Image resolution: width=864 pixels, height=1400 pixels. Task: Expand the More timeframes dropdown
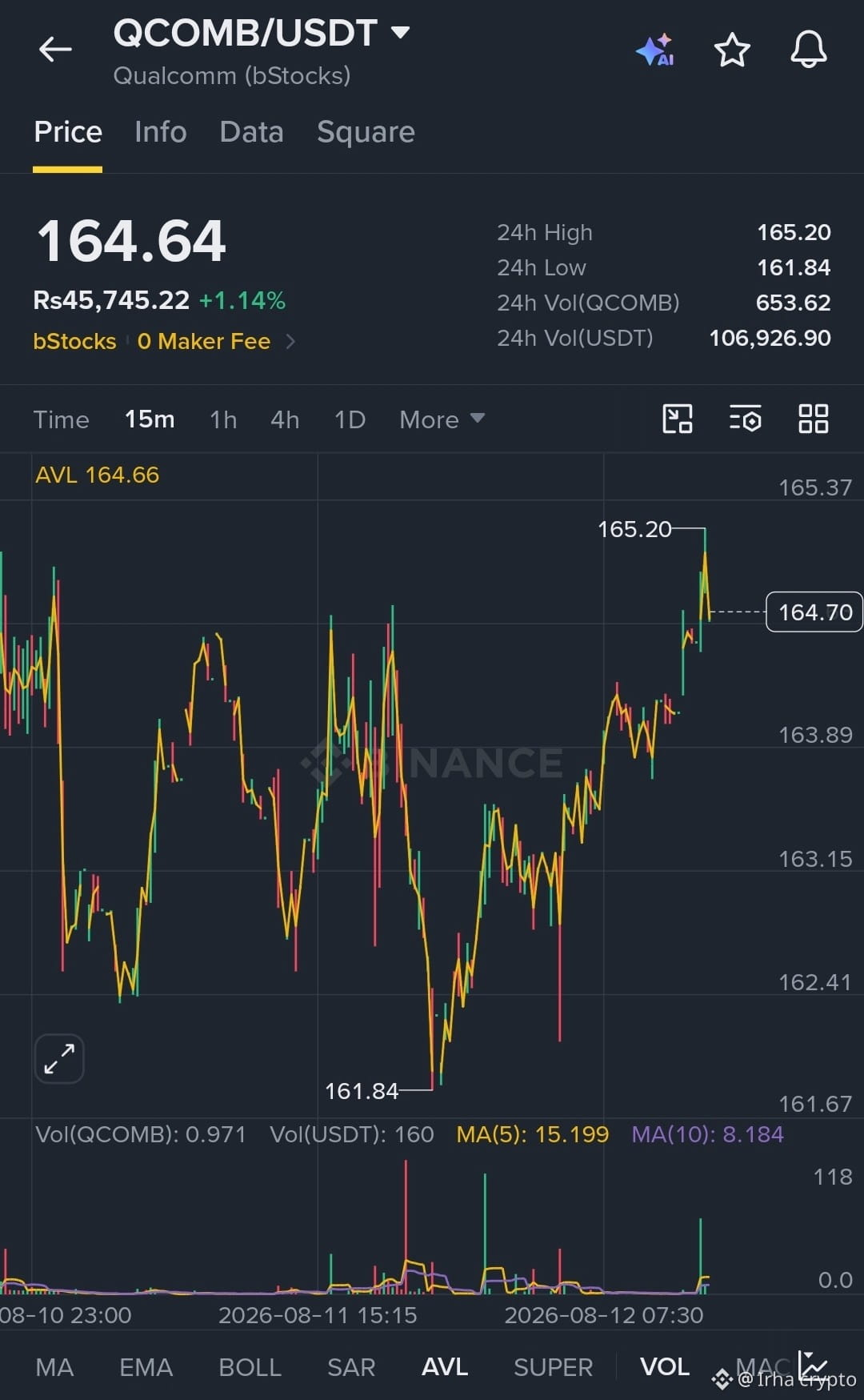tap(442, 419)
